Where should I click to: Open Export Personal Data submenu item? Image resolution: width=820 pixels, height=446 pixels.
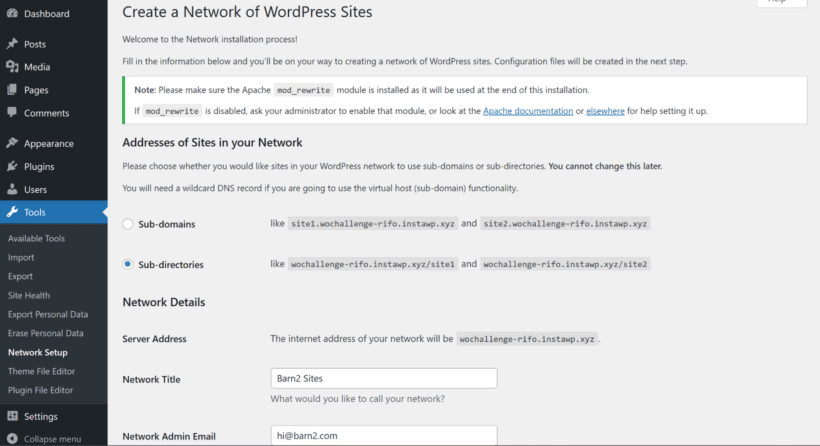coord(48,314)
